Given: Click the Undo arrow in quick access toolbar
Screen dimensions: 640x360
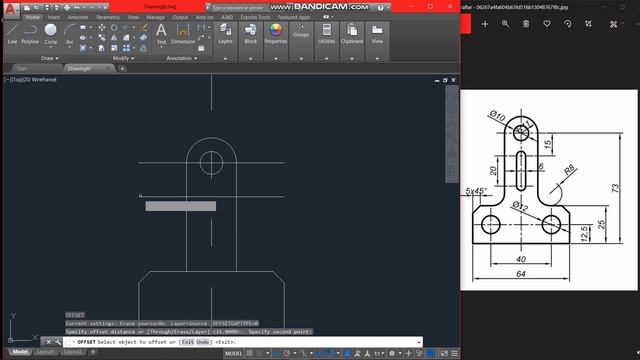Looking at the screenshot, I should [77, 7].
